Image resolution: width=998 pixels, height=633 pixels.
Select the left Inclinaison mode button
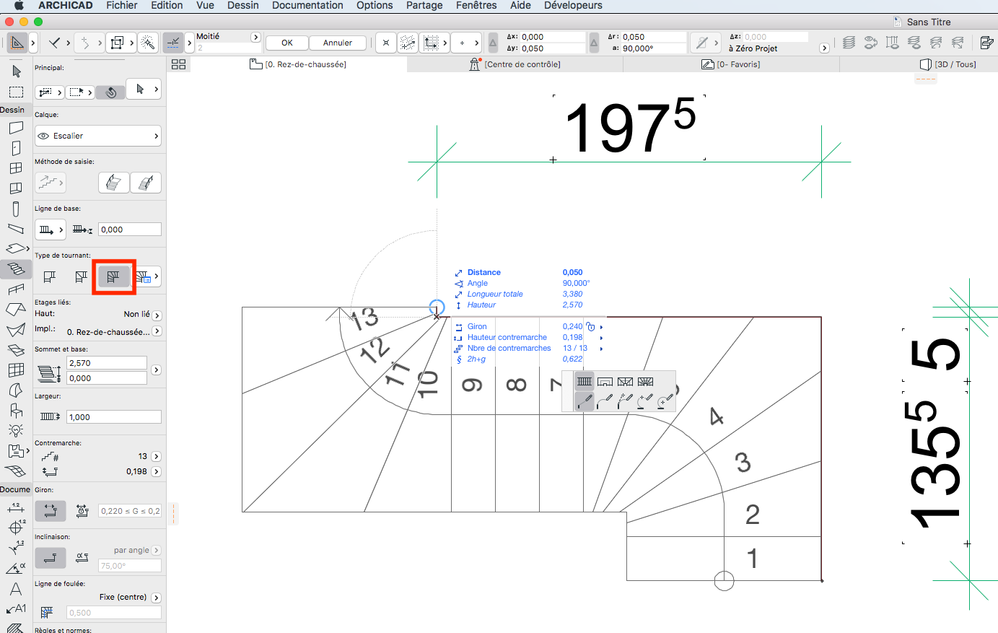50,558
